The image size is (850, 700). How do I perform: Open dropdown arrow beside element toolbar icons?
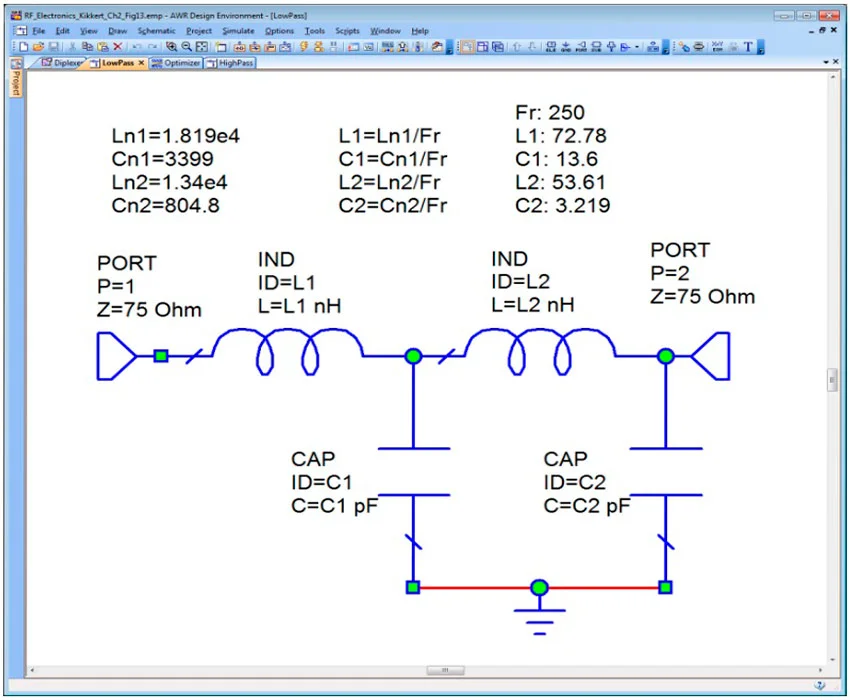point(637,47)
